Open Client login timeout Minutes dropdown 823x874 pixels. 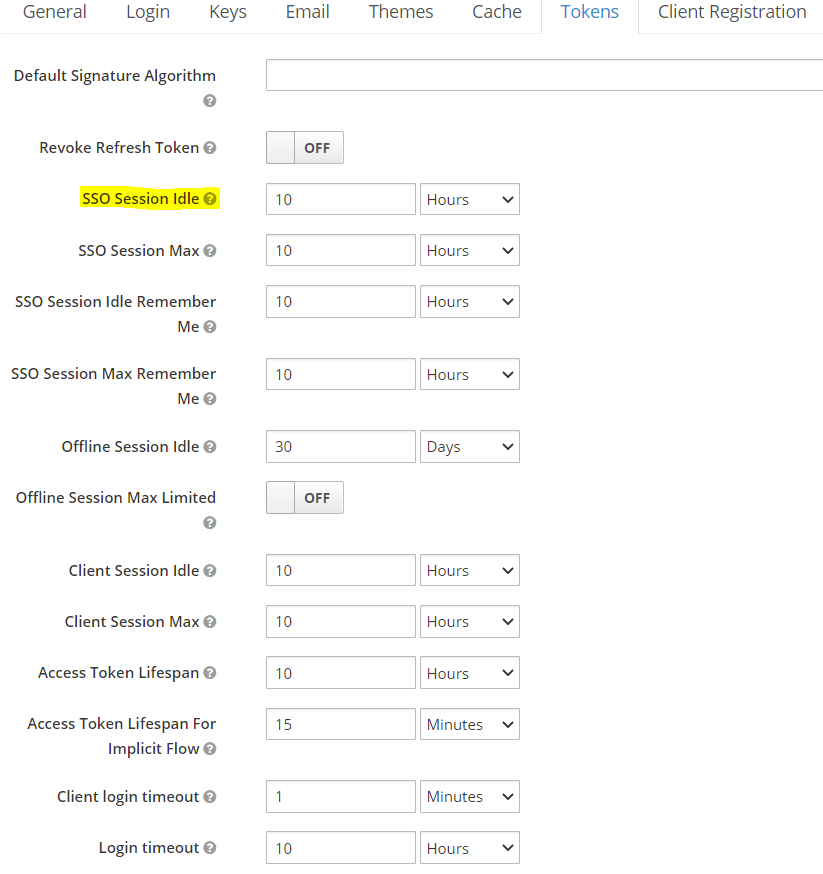(x=470, y=797)
